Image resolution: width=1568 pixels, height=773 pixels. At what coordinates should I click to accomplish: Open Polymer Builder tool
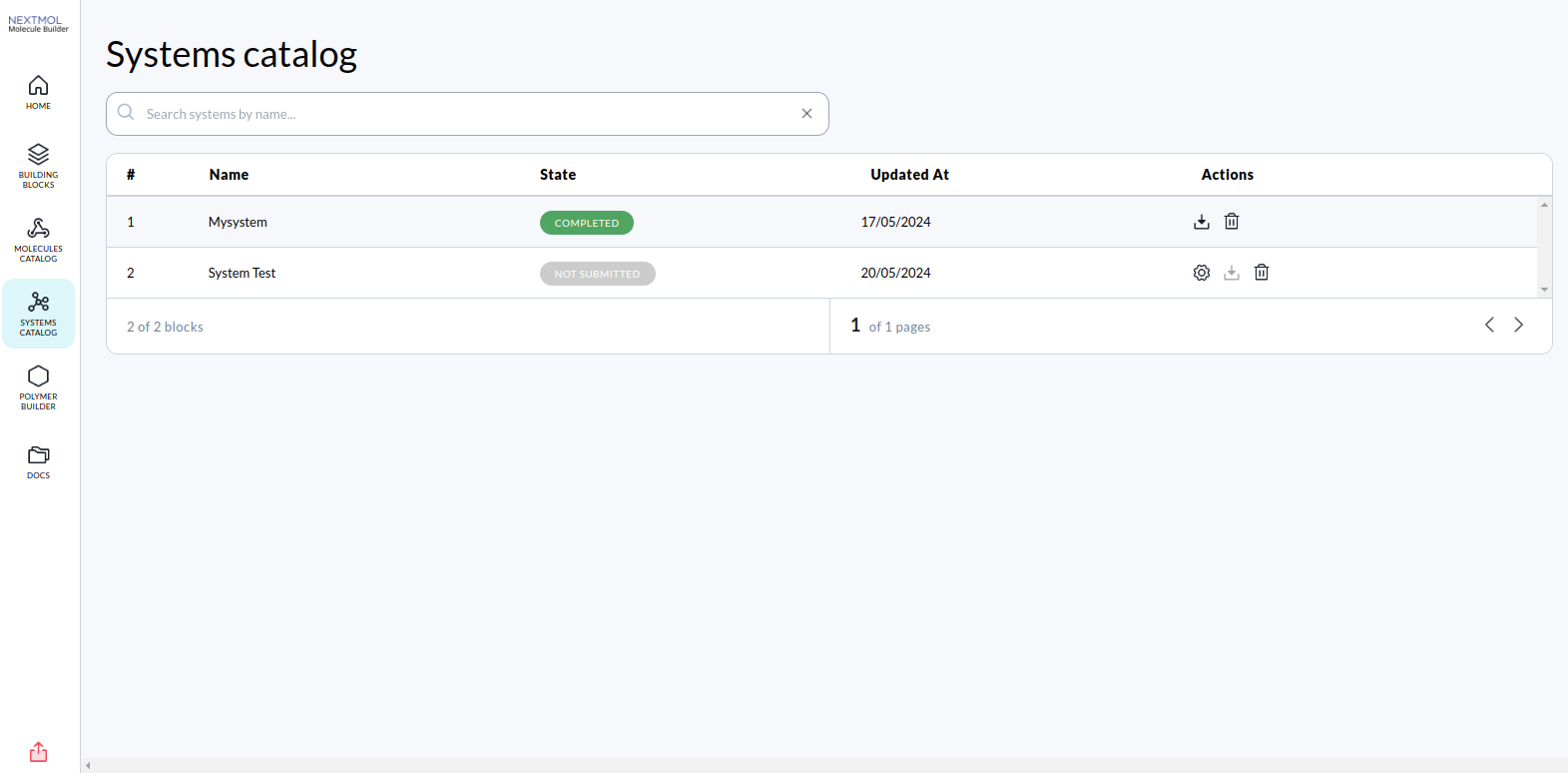[x=38, y=387]
